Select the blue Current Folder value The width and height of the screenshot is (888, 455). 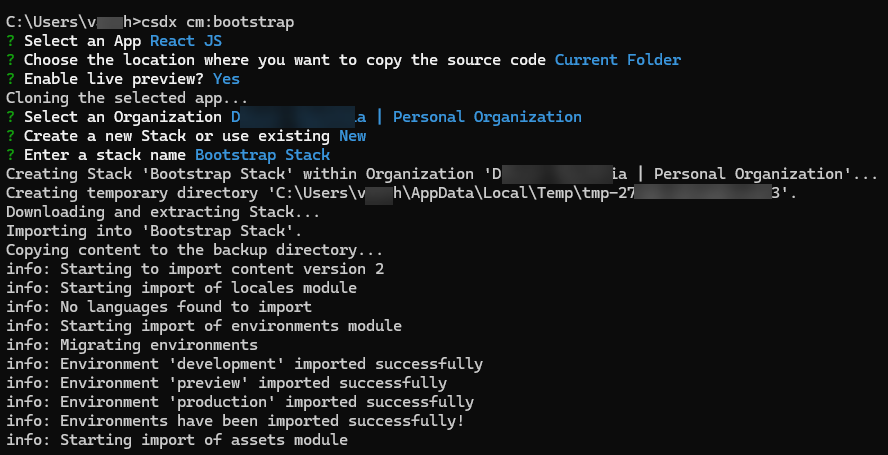[x=617, y=60]
